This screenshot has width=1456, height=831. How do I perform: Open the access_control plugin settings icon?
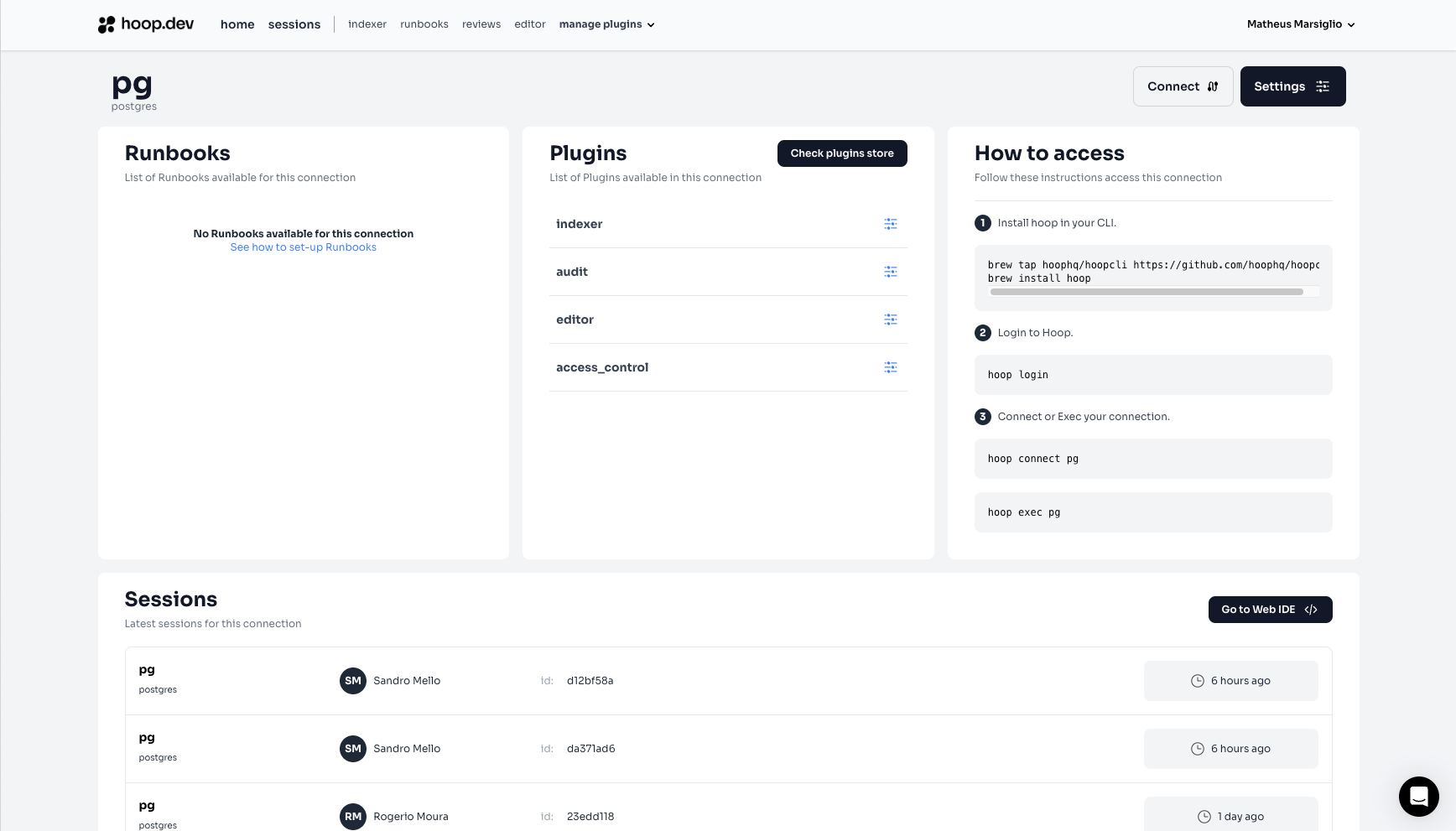click(x=890, y=367)
